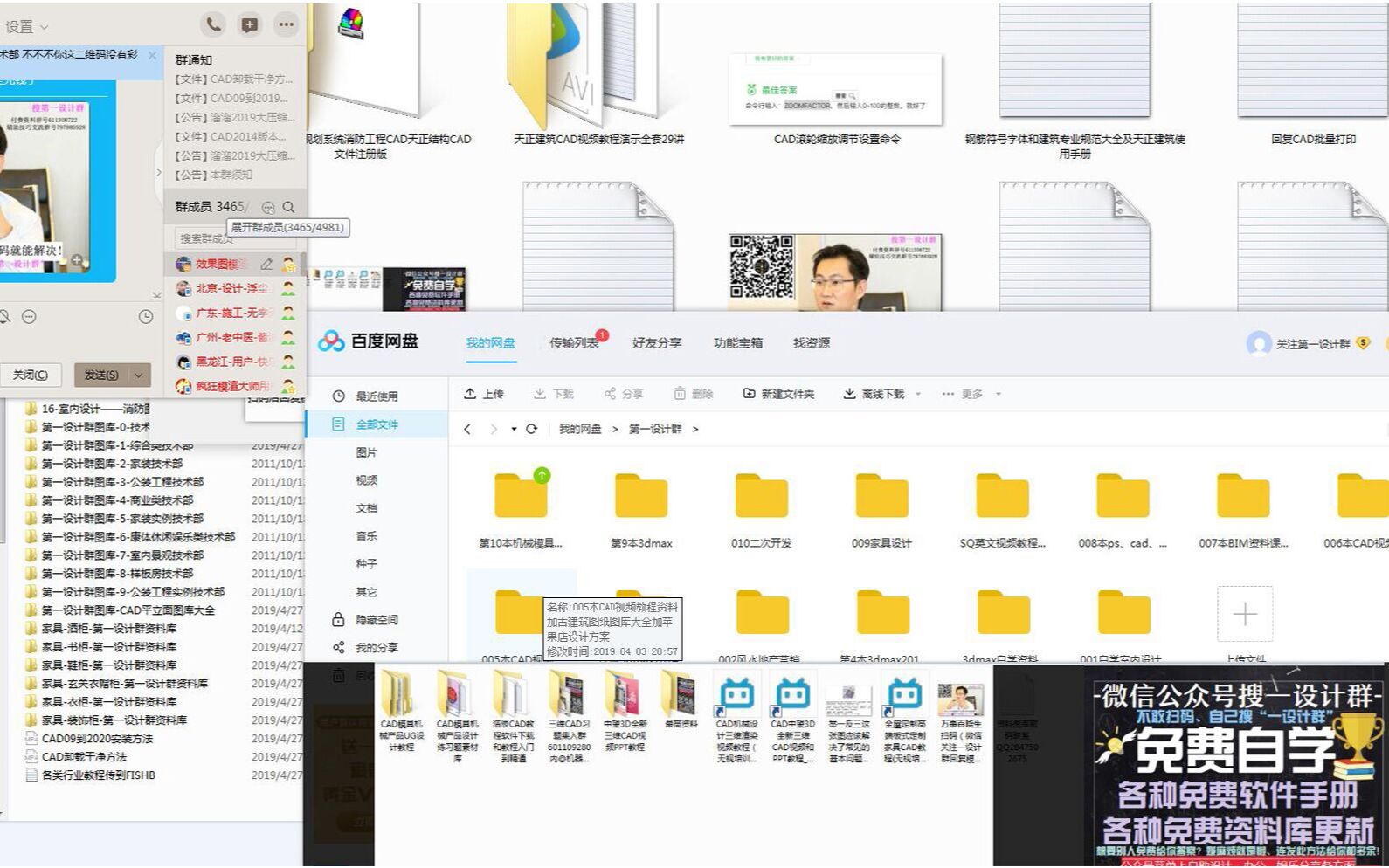Image resolution: width=1389 pixels, height=868 pixels.
Task: Select file CAD卸载干净方法 in list
Action: pyautogui.click(x=84, y=757)
